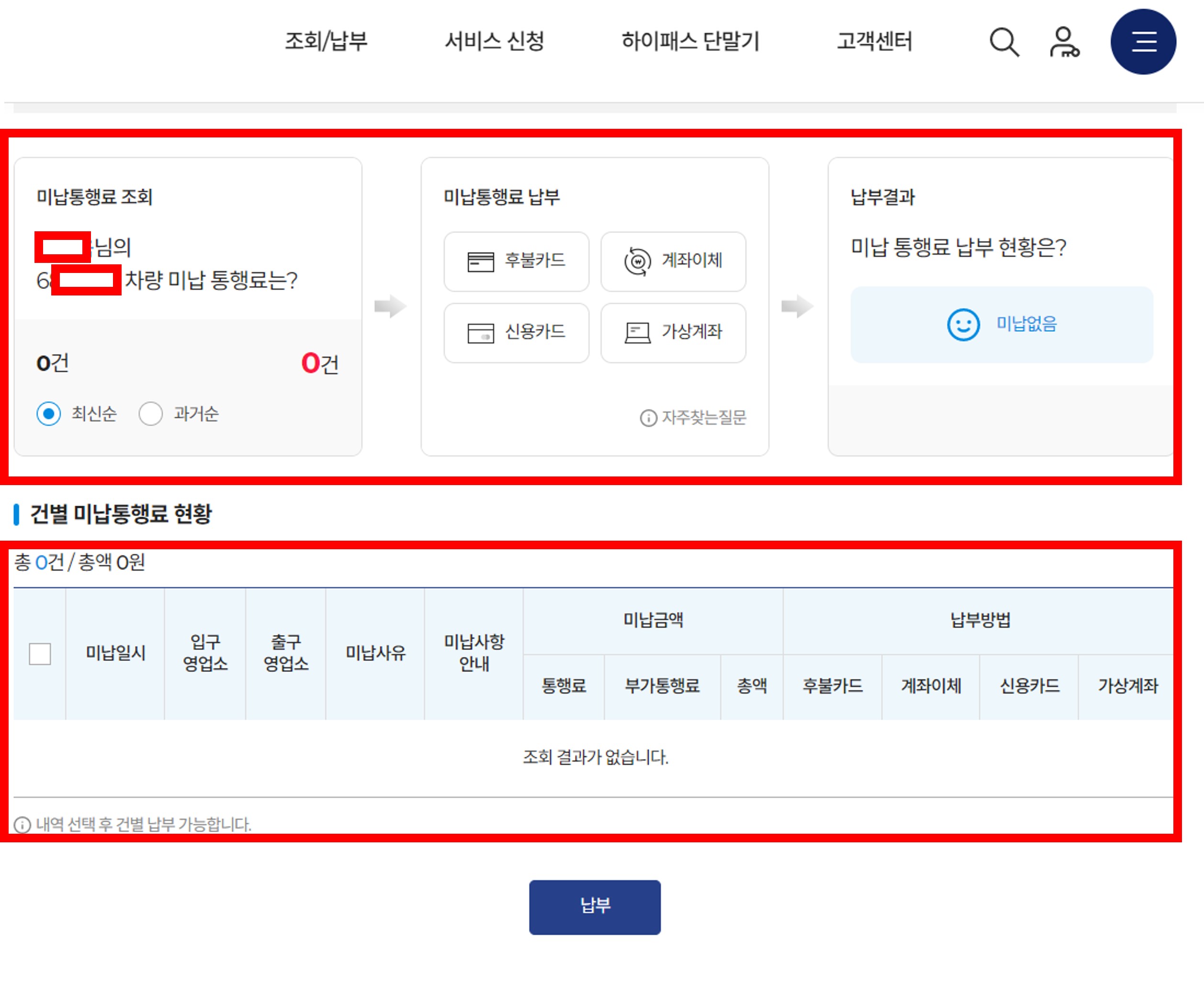
Task: Click the 건별 미납통행료 현황 heading
Action: tap(120, 514)
